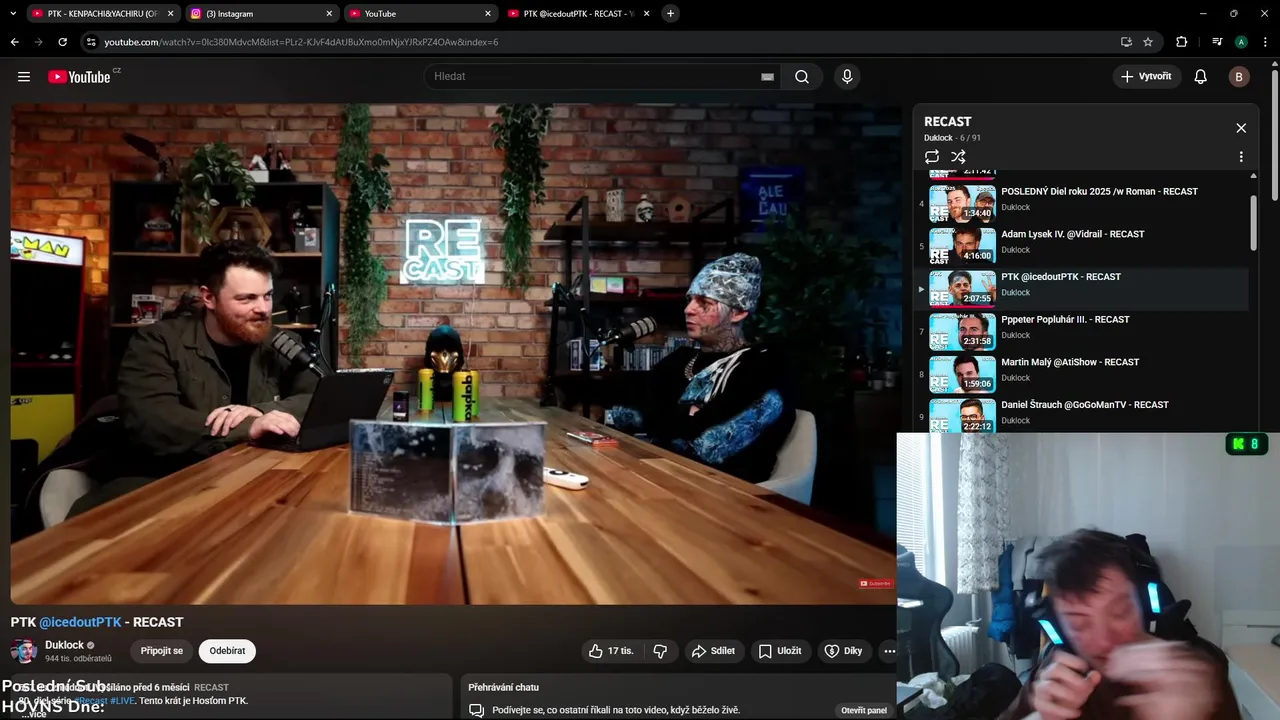Click the Připojit se join button
Image resolution: width=1280 pixels, height=720 pixels.
pyautogui.click(x=162, y=651)
